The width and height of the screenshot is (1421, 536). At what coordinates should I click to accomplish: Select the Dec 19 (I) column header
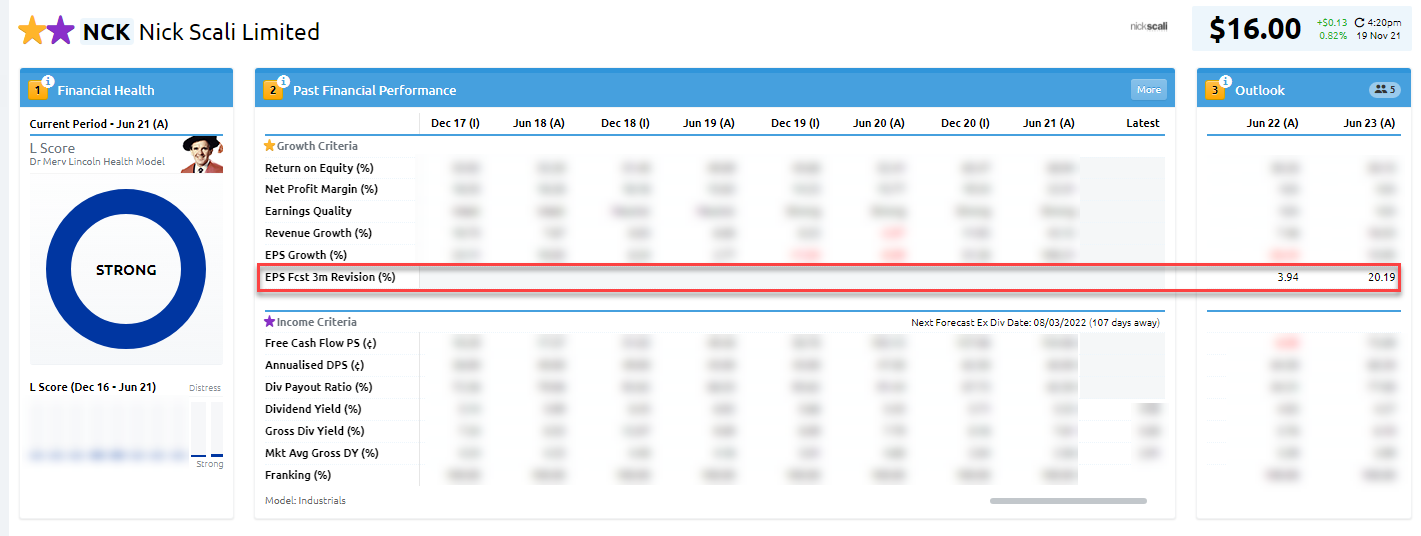(x=795, y=123)
